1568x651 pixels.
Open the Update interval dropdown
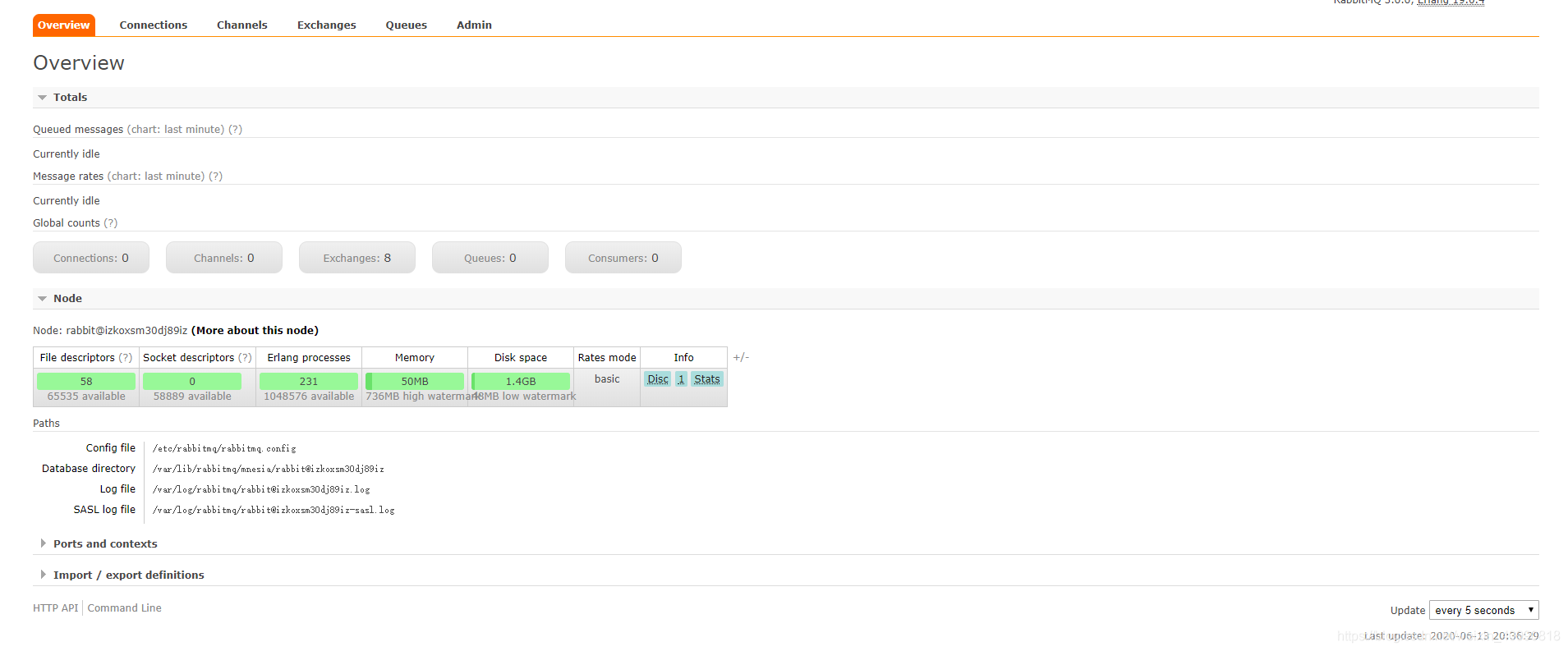point(1484,610)
